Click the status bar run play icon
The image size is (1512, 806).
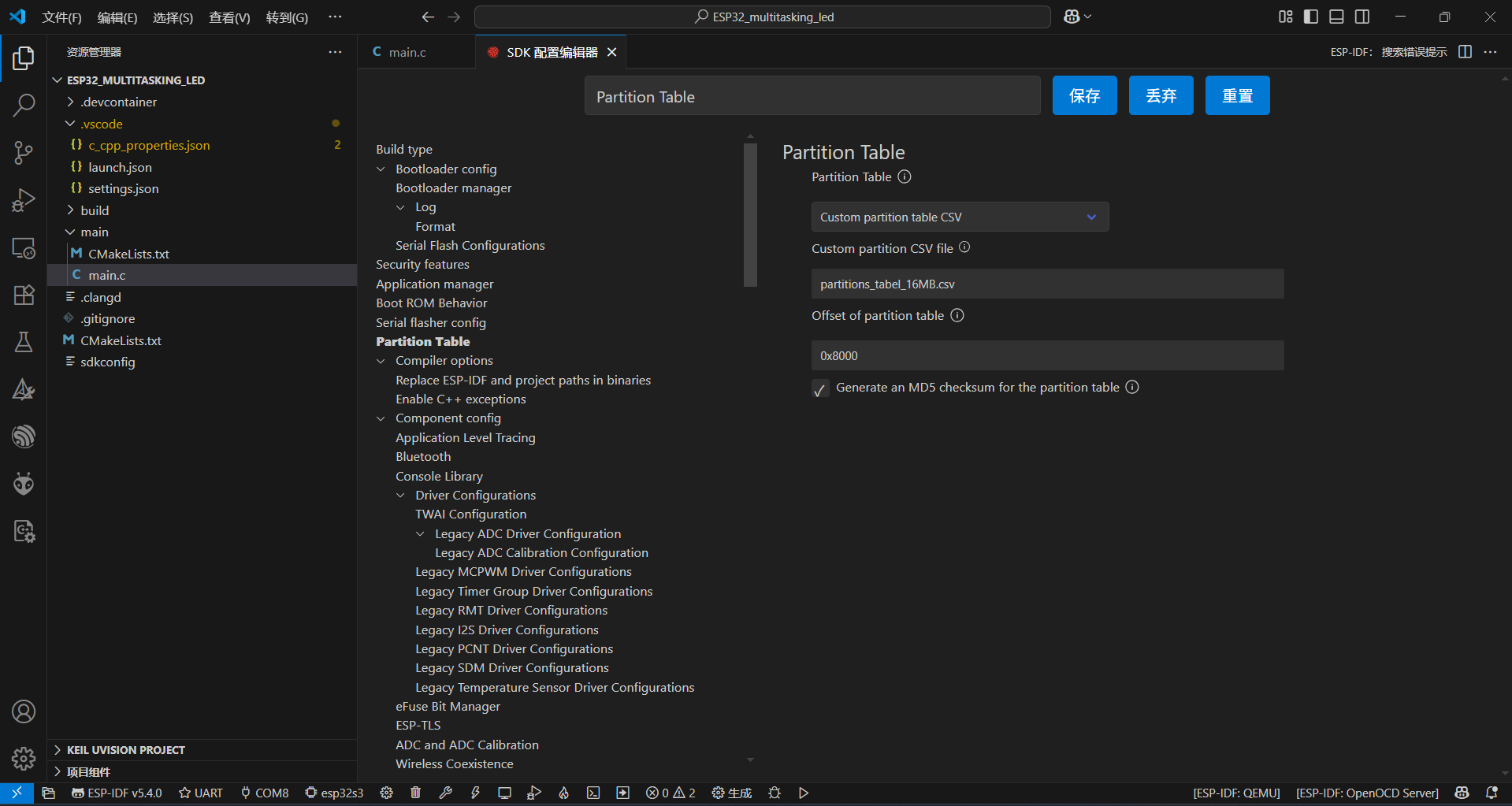coord(804,793)
